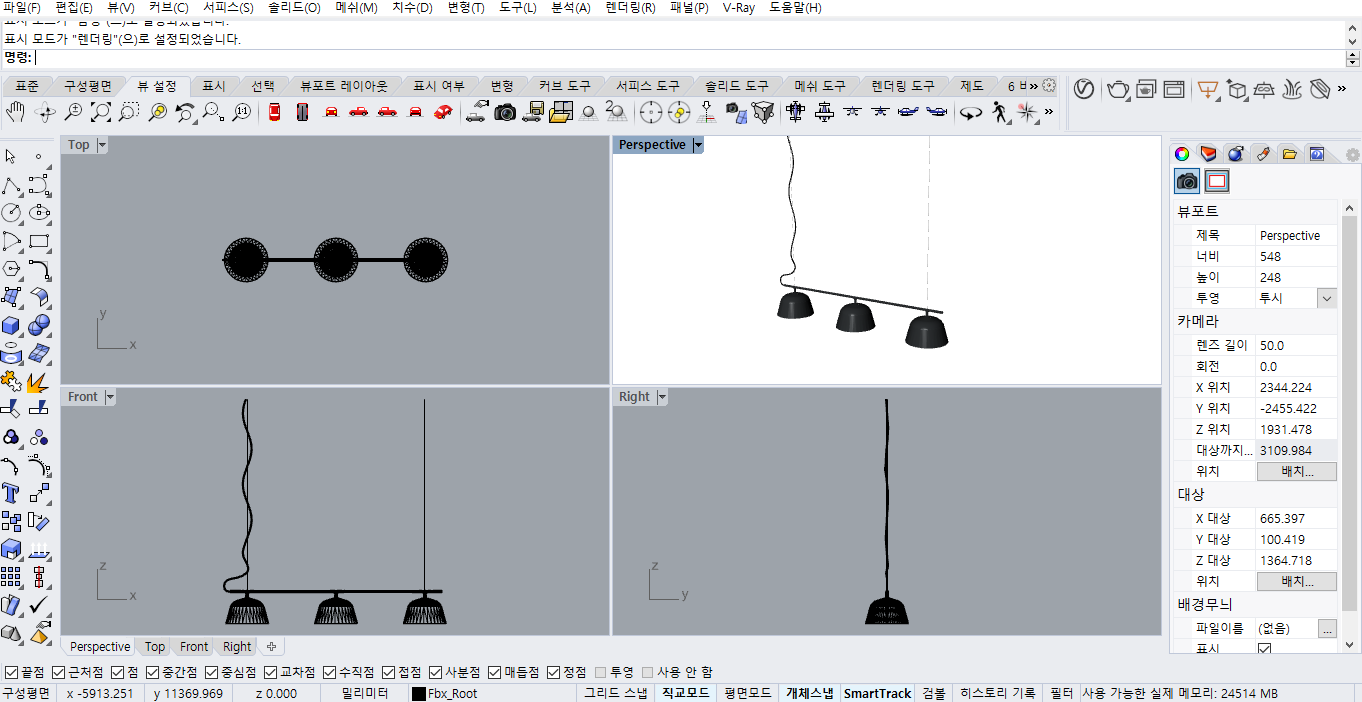Click the Fbx_Root layer color swatch
Screen dimensions: 1362x702
[x=419, y=693]
